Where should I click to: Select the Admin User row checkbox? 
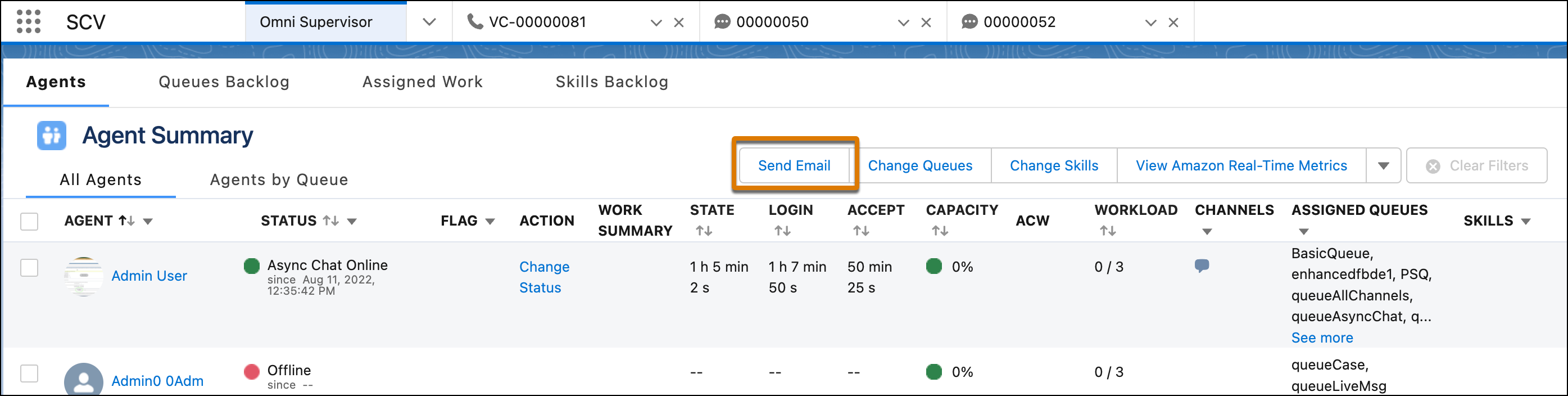click(x=29, y=267)
